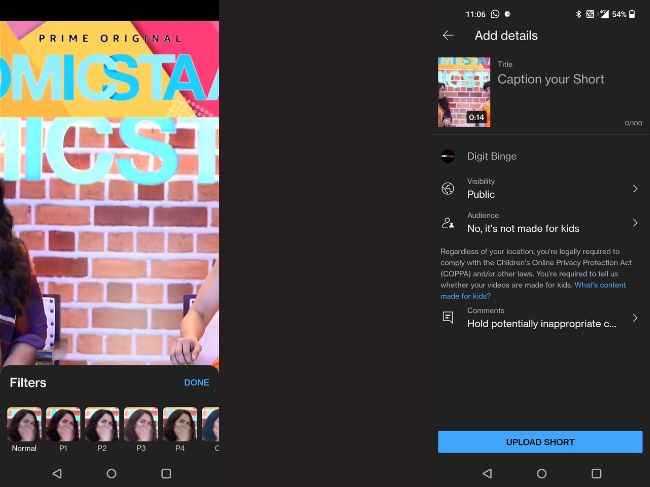Expand the Comments chevron arrow
Image resolution: width=650 pixels, height=487 pixels.
[635, 318]
